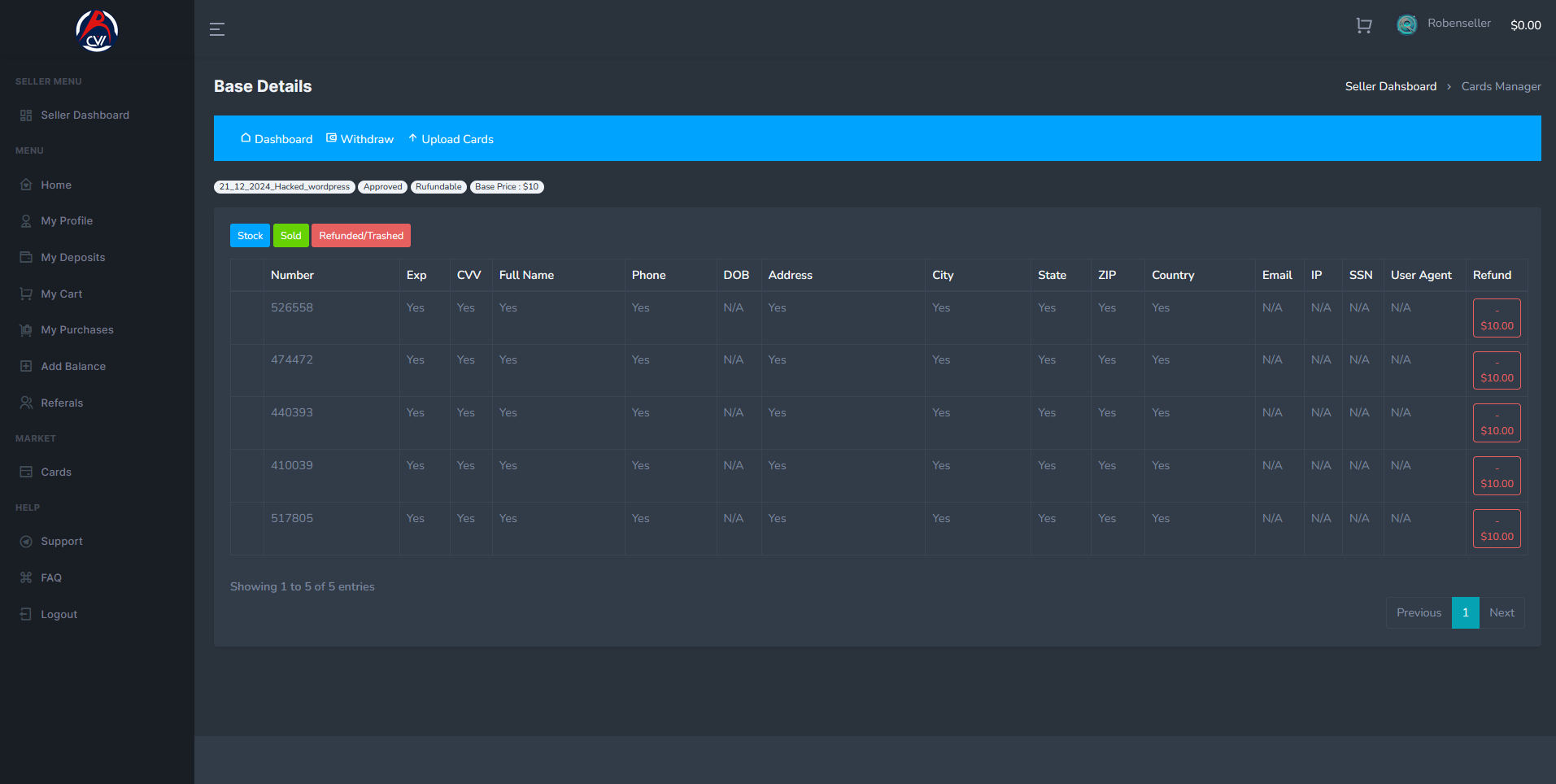This screenshot has height=784, width=1556.
Task: Click the refund button for row 440393
Action: point(1497,423)
